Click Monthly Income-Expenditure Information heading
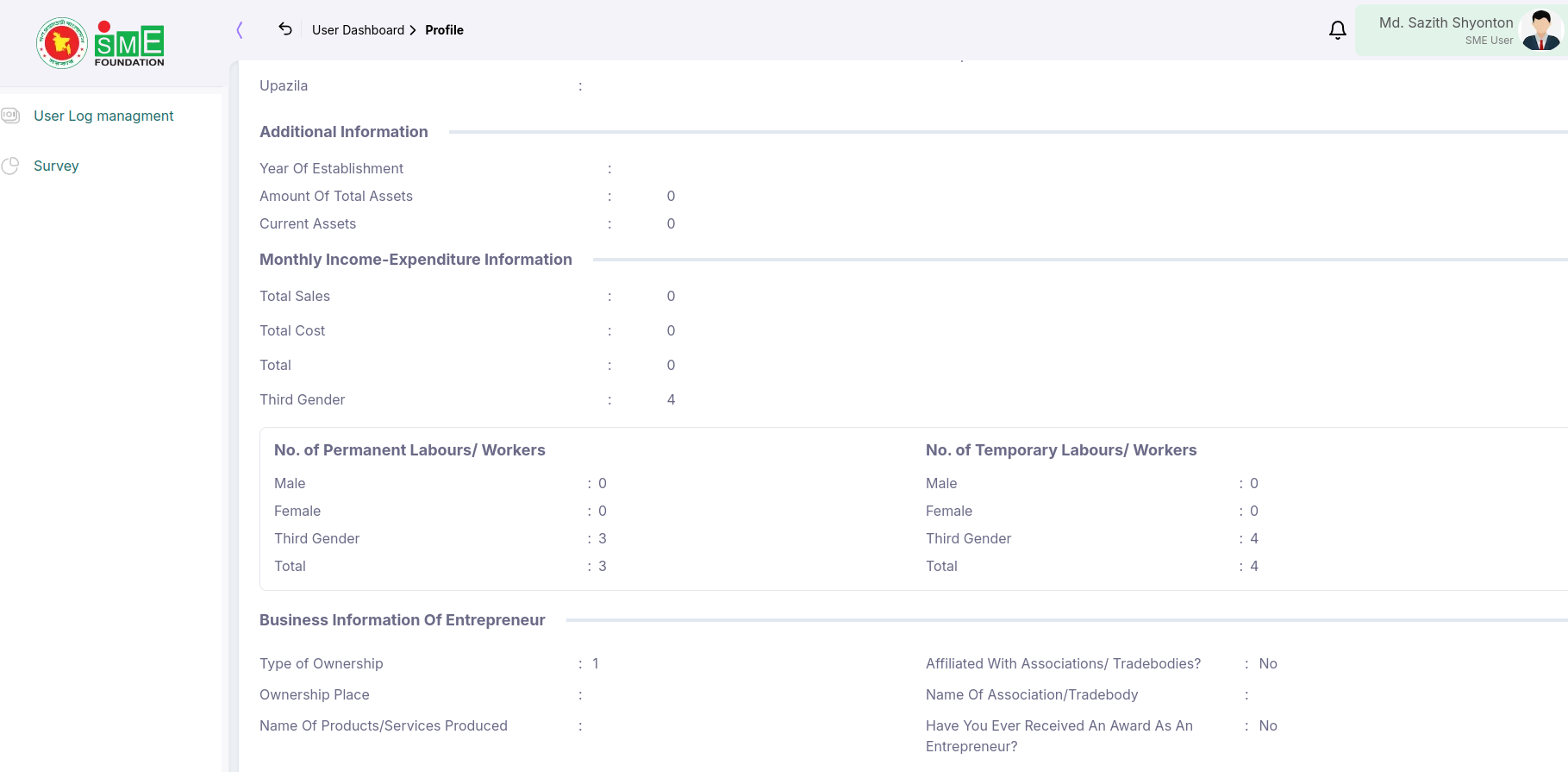Image resolution: width=1568 pixels, height=772 pixels. point(415,260)
